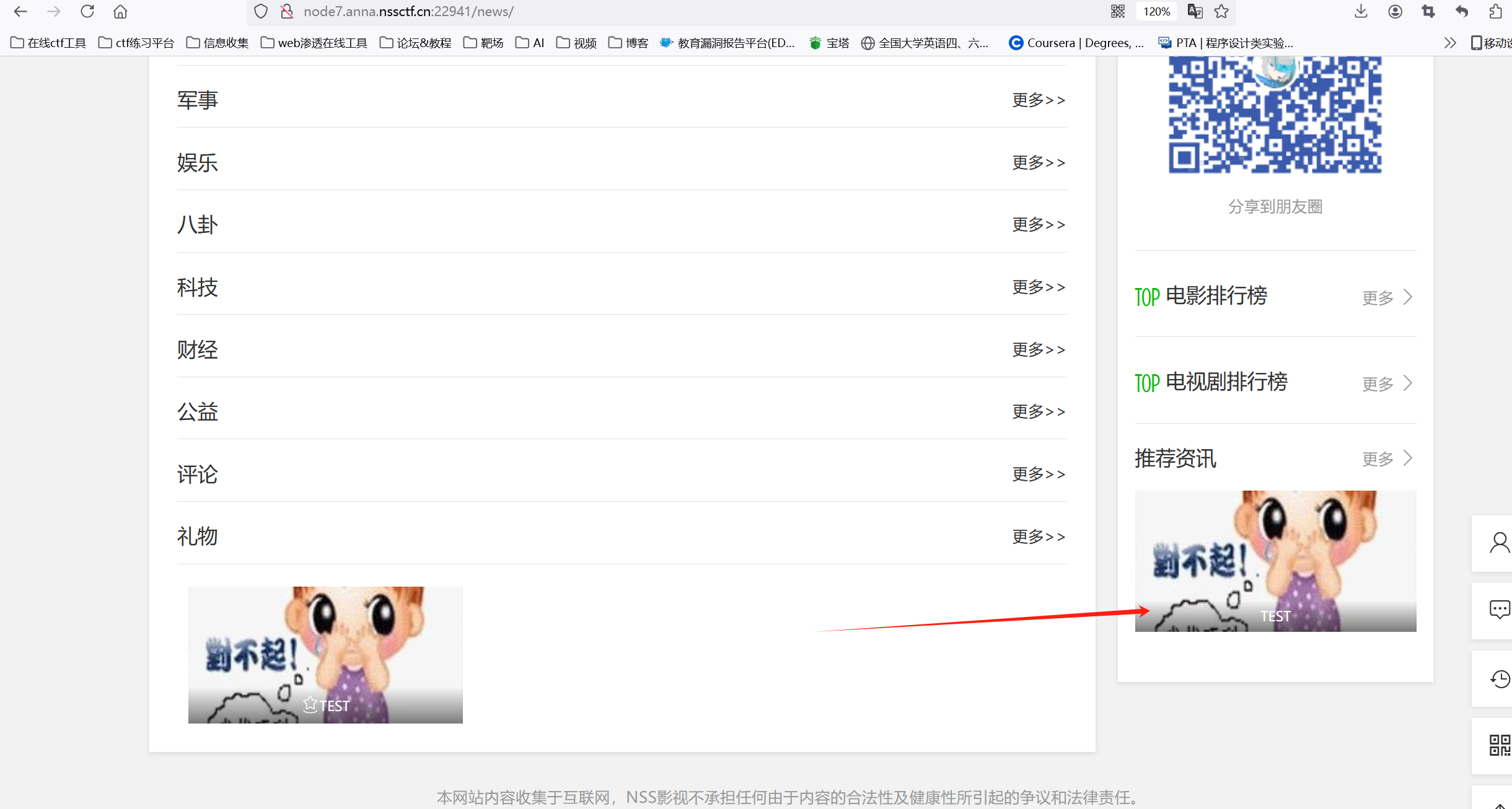Open the 靶场 bookmark folder

click(x=483, y=43)
